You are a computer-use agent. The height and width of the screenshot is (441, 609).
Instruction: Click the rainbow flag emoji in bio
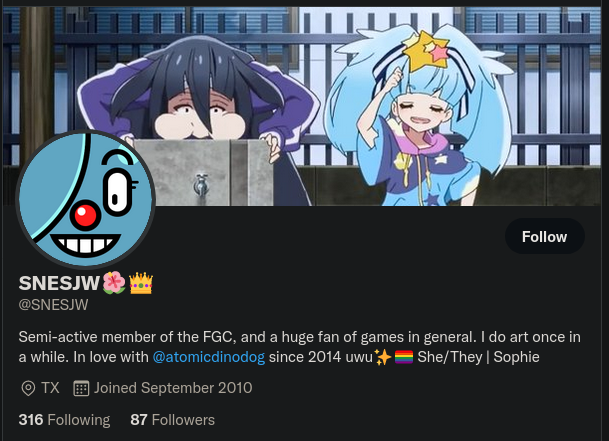coord(404,357)
